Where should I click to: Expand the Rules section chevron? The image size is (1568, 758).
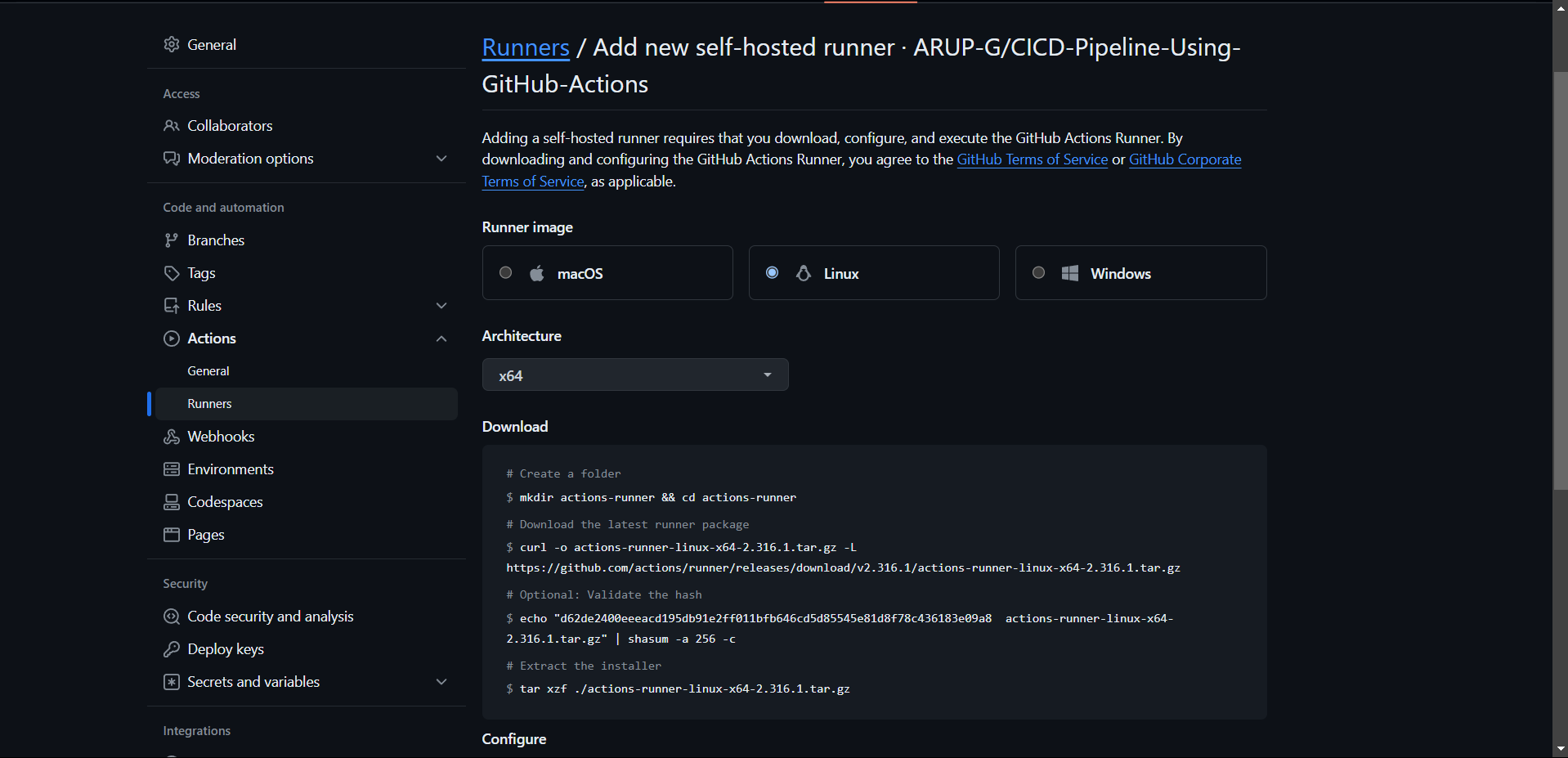[x=441, y=306]
